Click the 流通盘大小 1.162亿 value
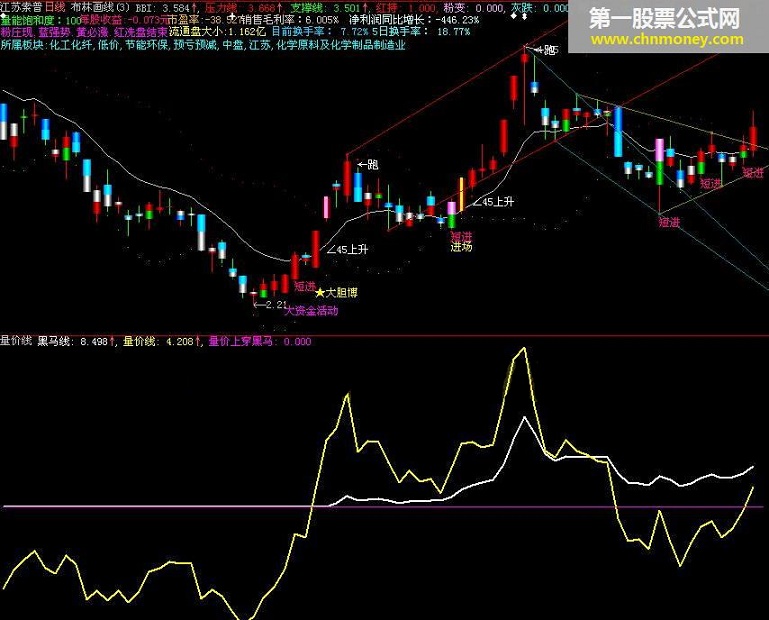This screenshot has width=769, height=620. click(217, 32)
